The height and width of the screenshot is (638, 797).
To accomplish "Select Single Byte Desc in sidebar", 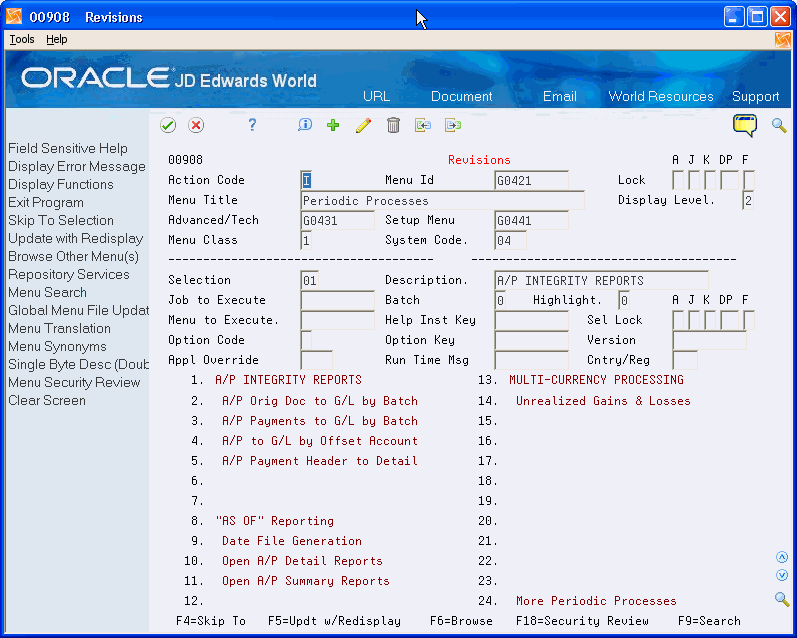I will tap(78, 364).
